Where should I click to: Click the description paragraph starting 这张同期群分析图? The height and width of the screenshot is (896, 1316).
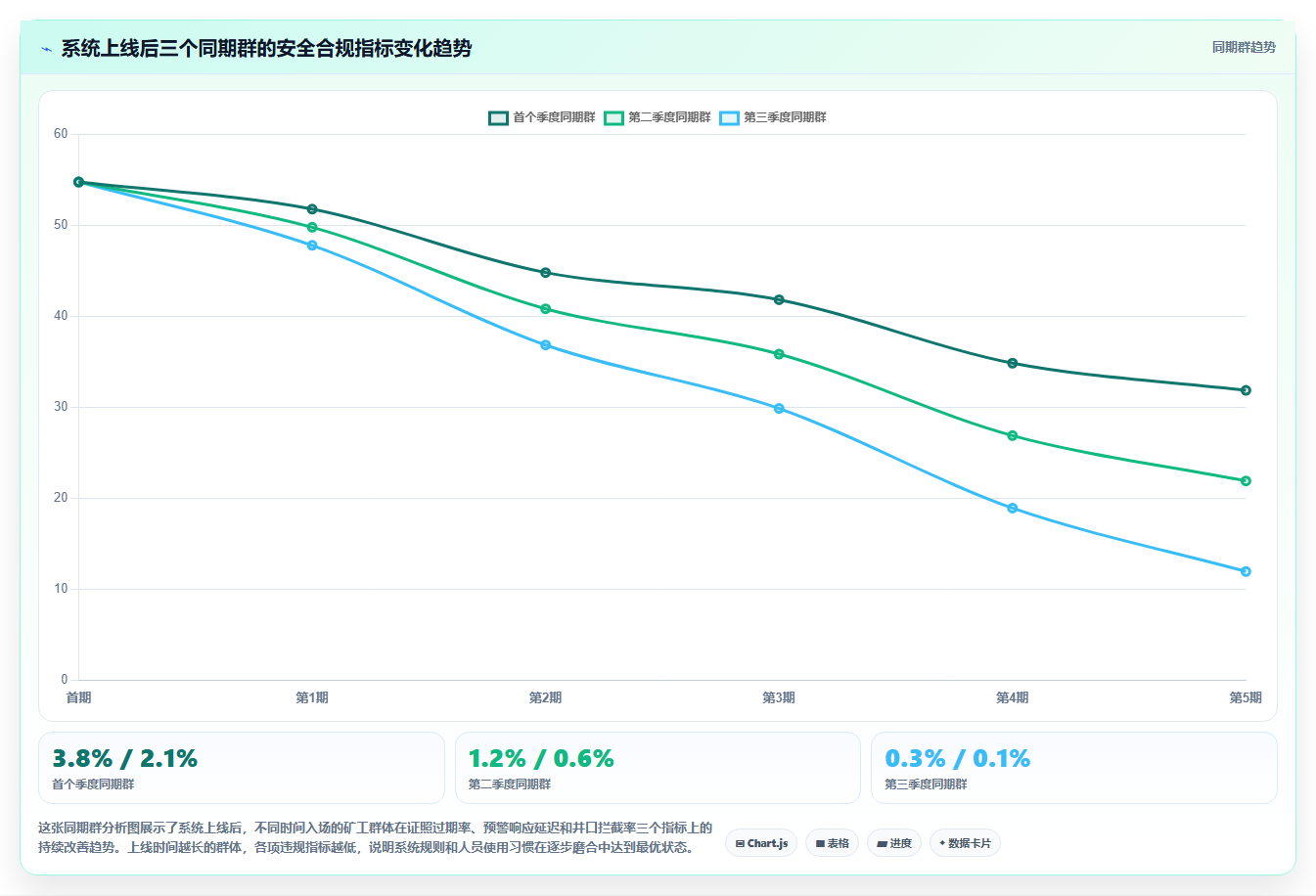(375, 837)
